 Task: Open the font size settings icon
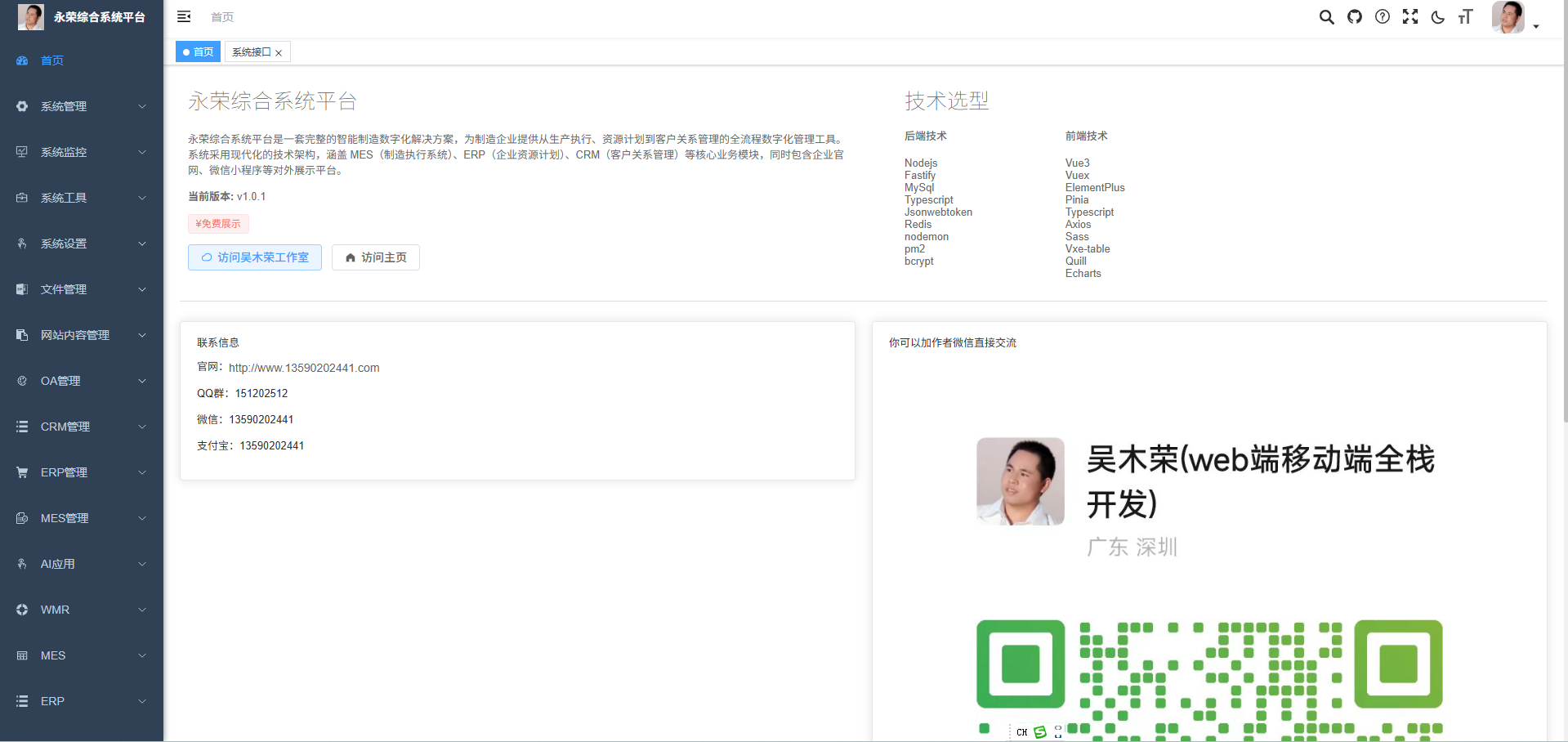(1465, 17)
